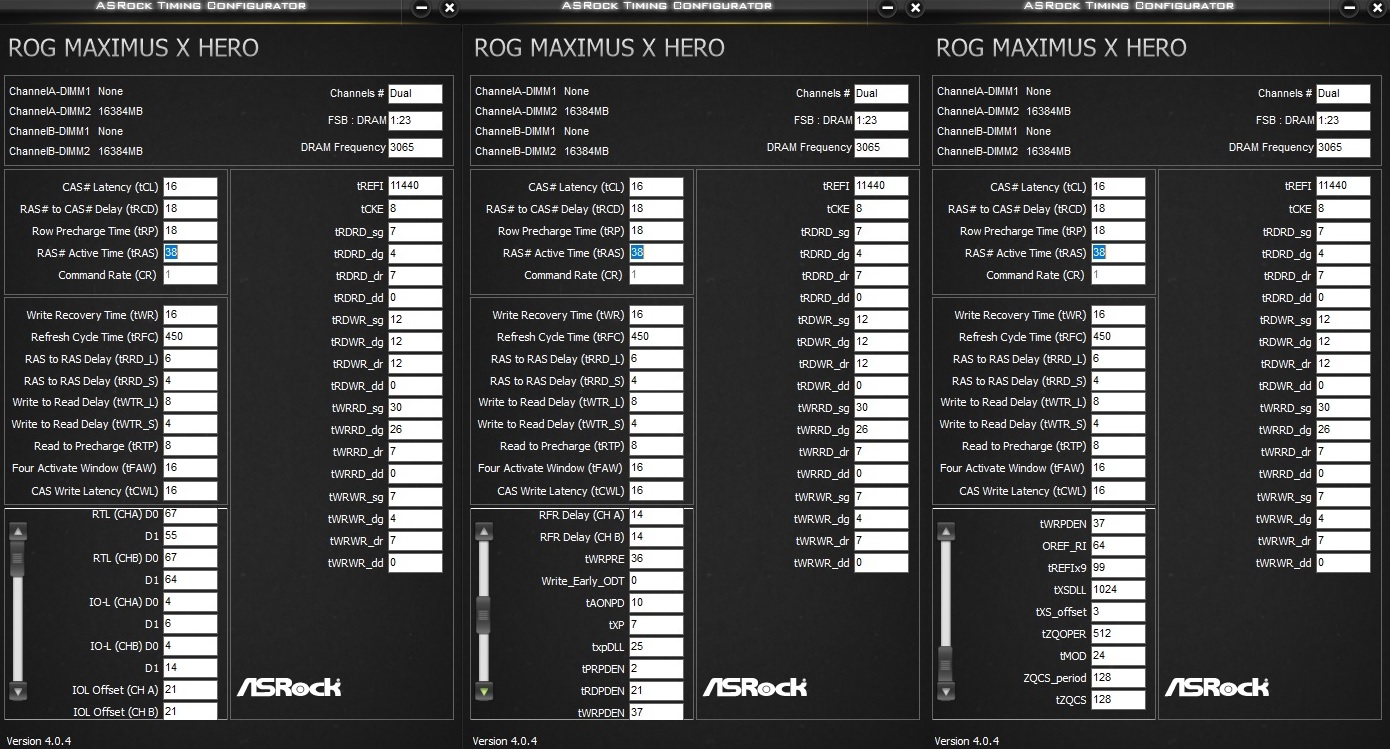Select the IO-L (CHA) D0 field

coord(190,602)
